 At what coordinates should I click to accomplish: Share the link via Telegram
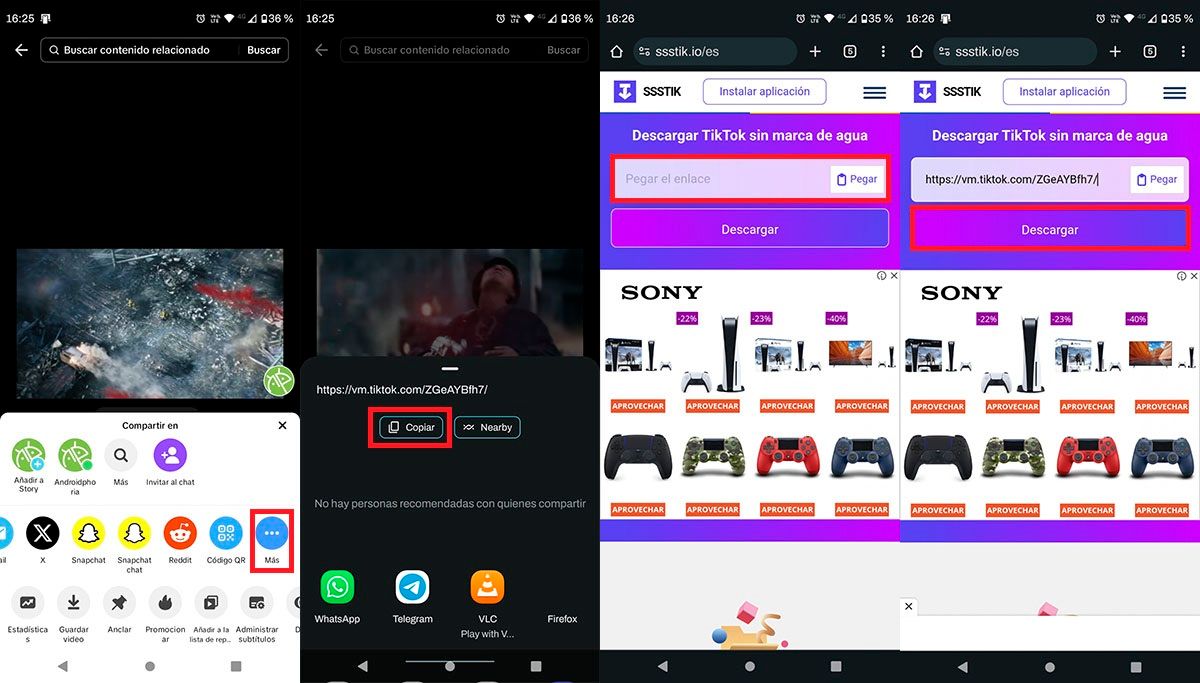[x=412, y=587]
